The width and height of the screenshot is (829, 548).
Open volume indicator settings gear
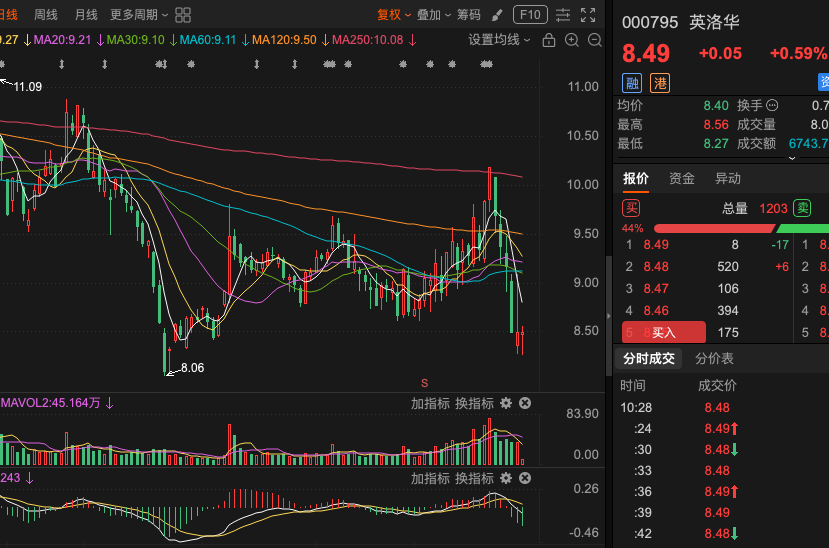click(x=506, y=403)
